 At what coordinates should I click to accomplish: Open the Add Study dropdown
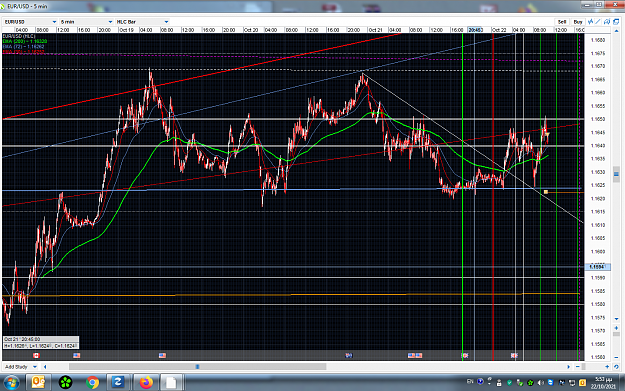point(20,367)
